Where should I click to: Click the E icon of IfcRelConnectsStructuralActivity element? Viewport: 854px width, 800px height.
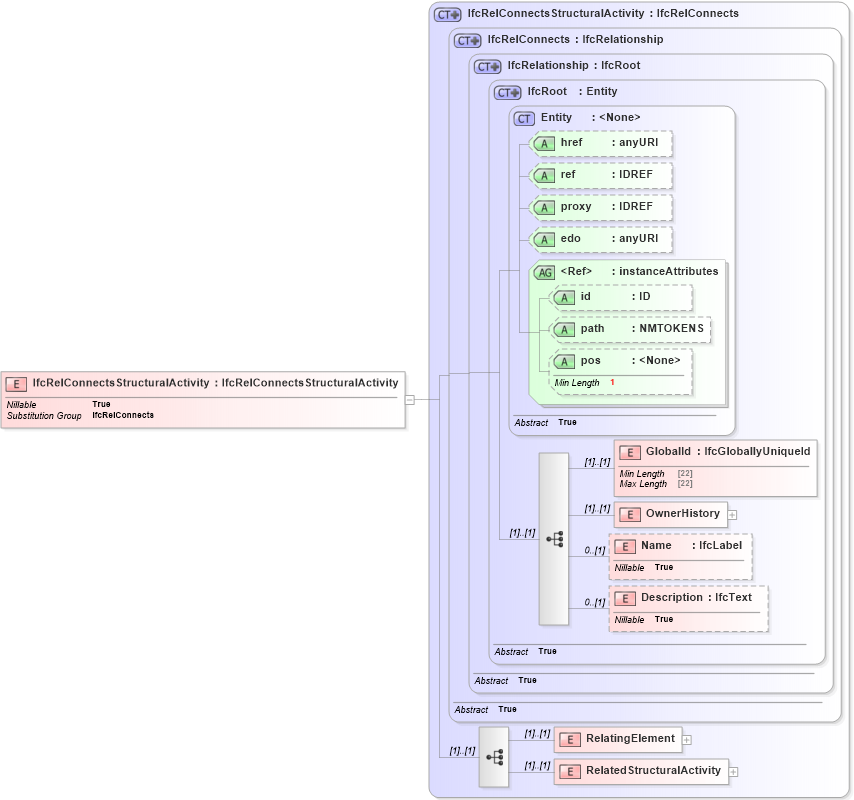[16, 383]
